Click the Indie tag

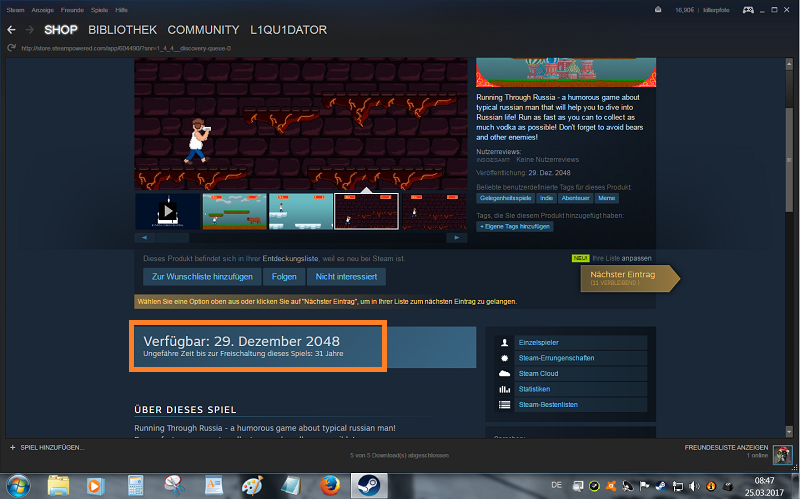point(546,198)
